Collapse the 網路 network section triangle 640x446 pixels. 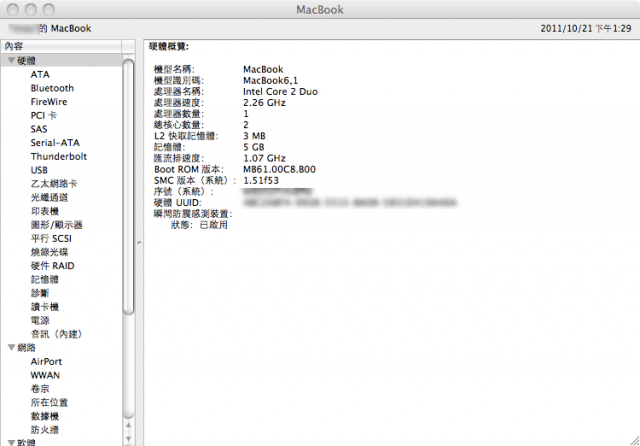coord(11,347)
